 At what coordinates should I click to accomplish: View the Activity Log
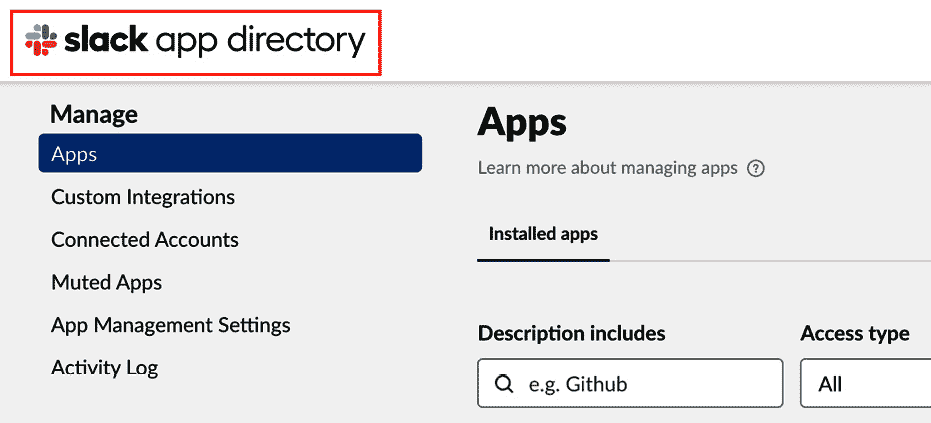pos(104,368)
